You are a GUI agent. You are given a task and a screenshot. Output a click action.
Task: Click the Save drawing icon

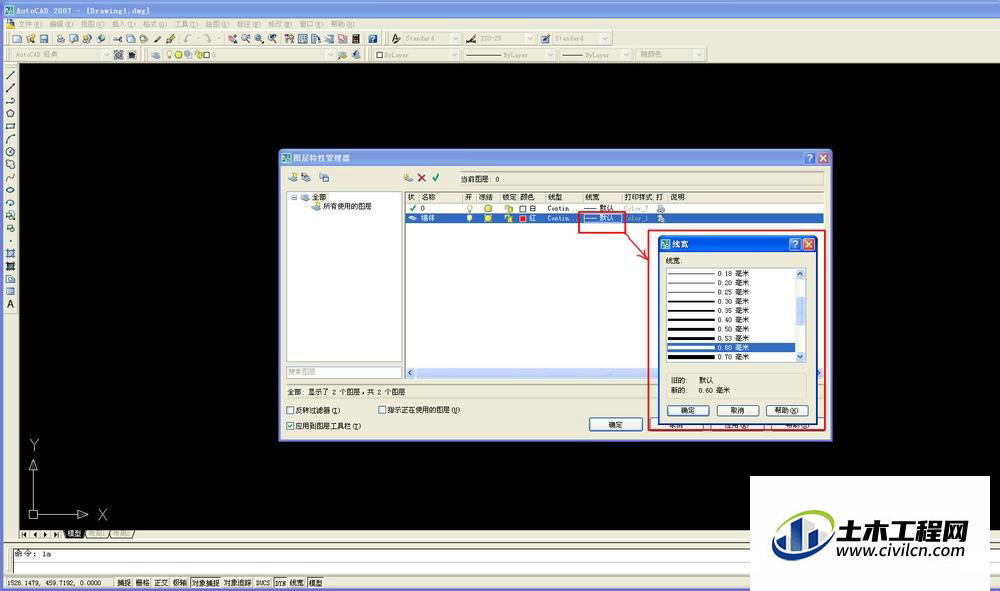44,39
